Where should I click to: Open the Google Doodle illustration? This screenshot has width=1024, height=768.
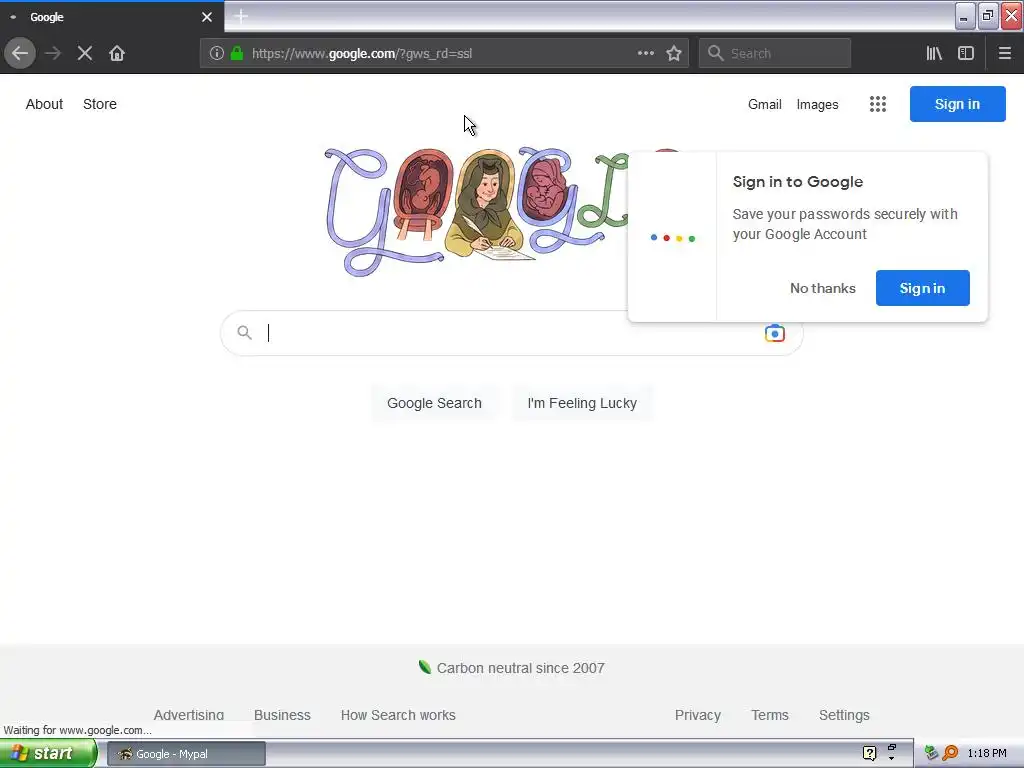tap(477, 212)
